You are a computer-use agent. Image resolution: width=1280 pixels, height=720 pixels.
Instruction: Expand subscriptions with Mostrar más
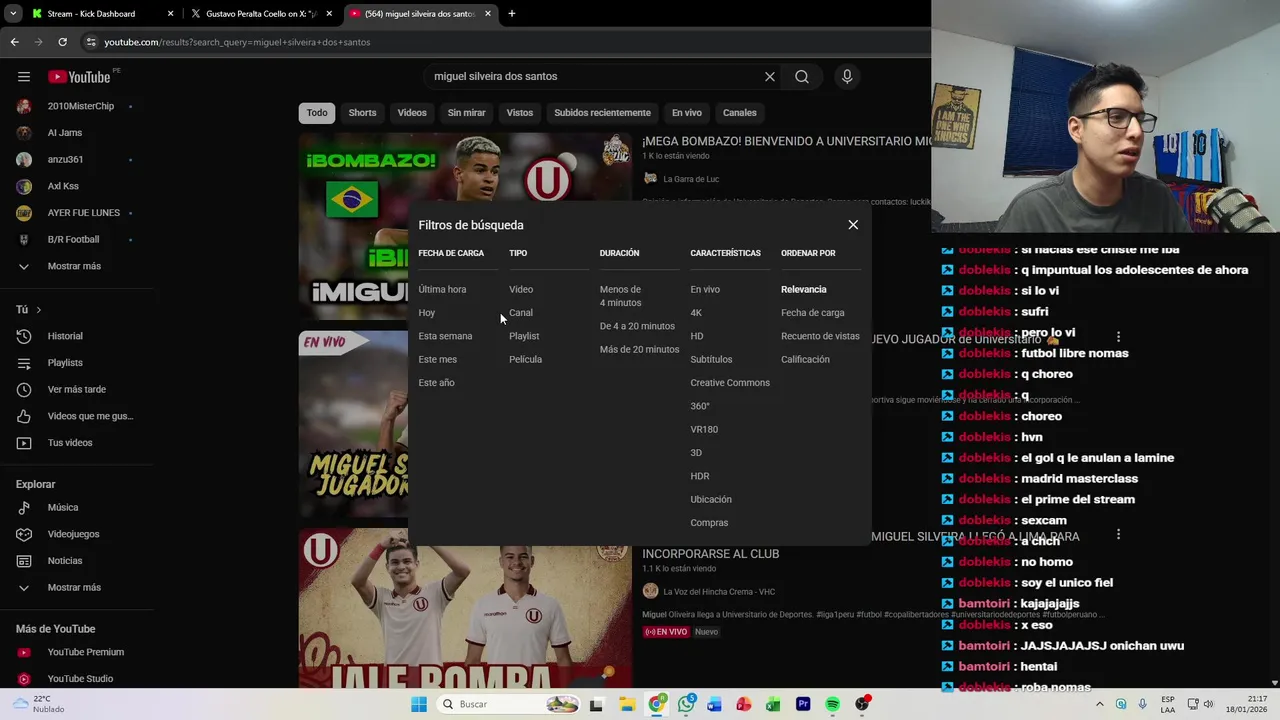[x=74, y=266]
